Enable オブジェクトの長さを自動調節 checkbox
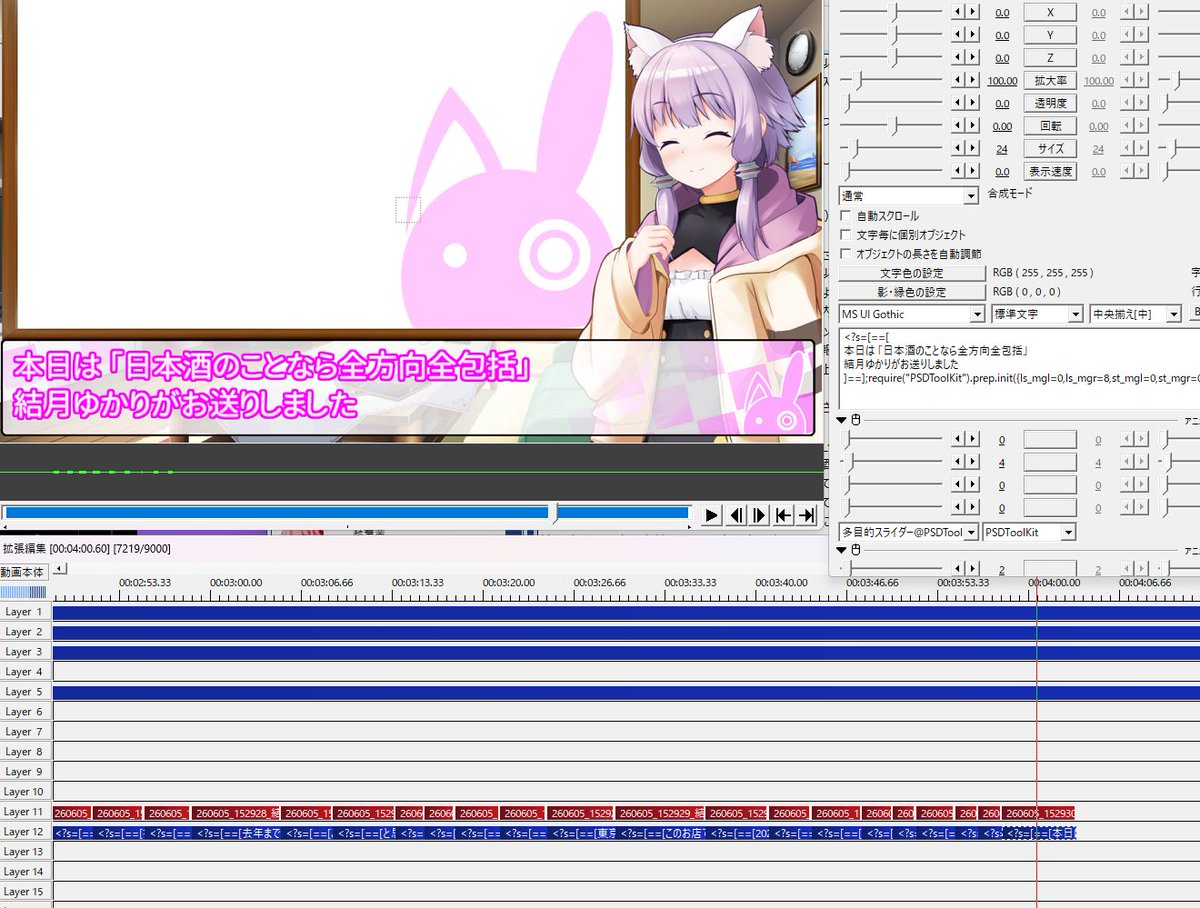Screen dimensions: 1200x908 tap(847, 254)
